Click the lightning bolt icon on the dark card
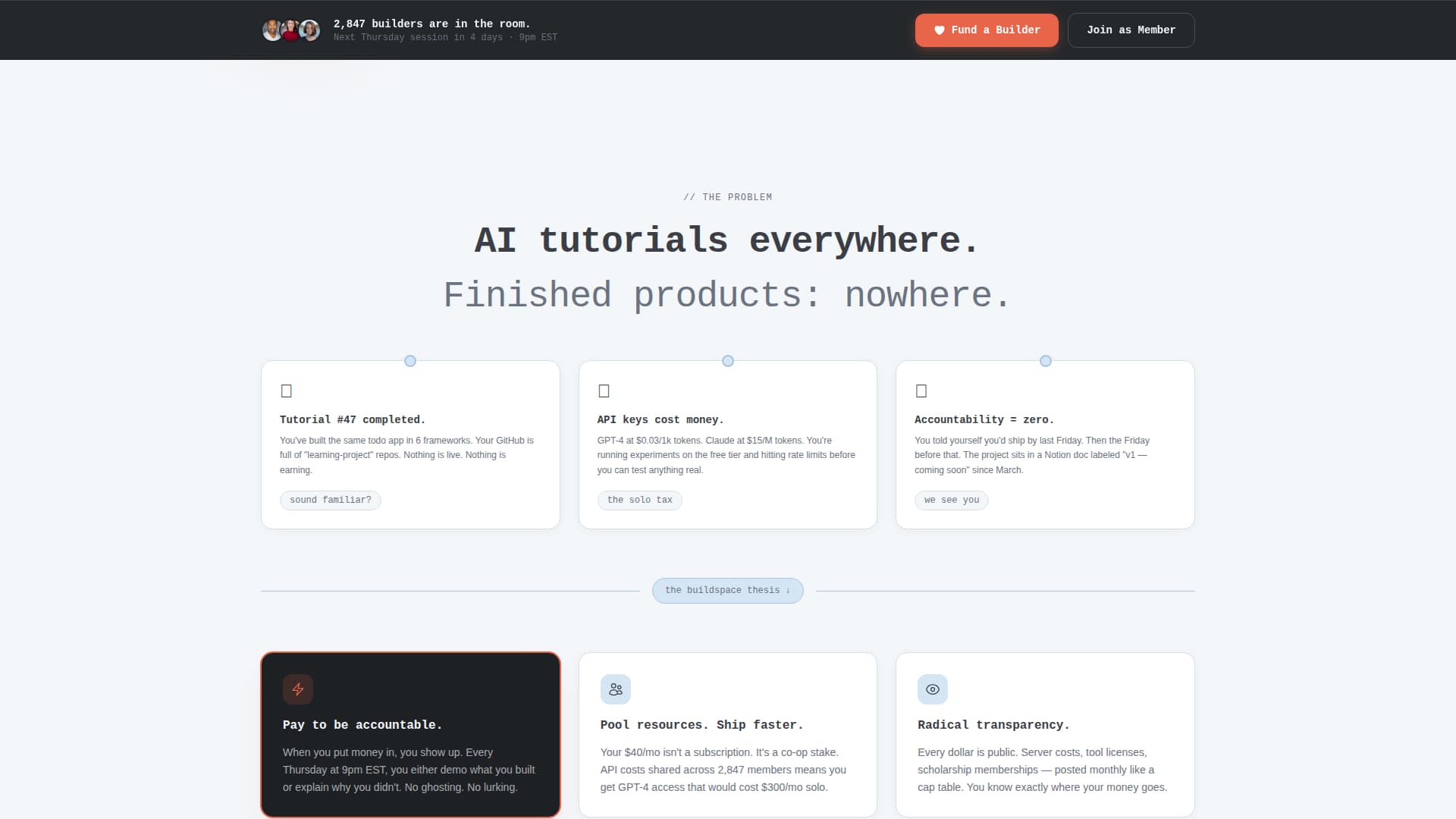Image resolution: width=1456 pixels, height=819 pixels. pos(298,689)
